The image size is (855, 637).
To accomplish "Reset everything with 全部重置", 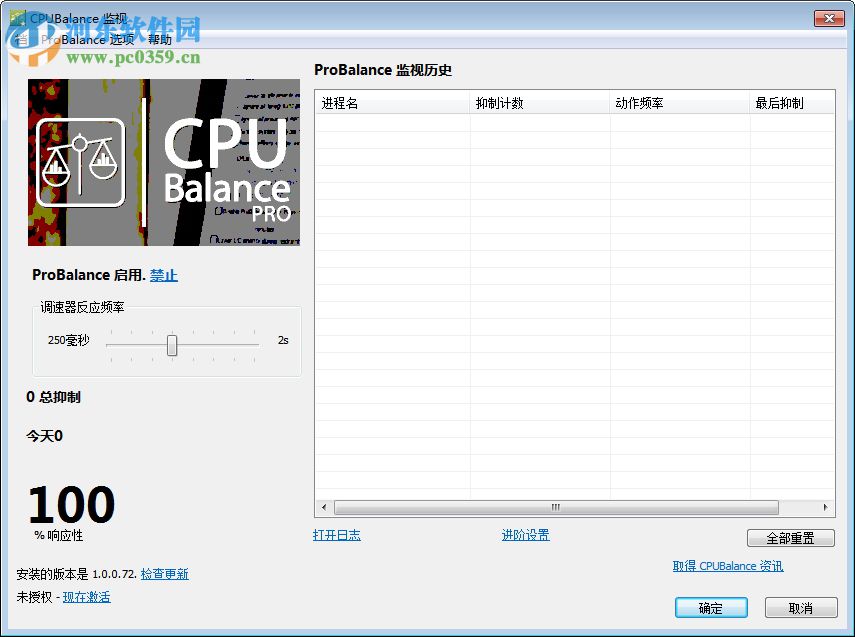I will pos(790,537).
